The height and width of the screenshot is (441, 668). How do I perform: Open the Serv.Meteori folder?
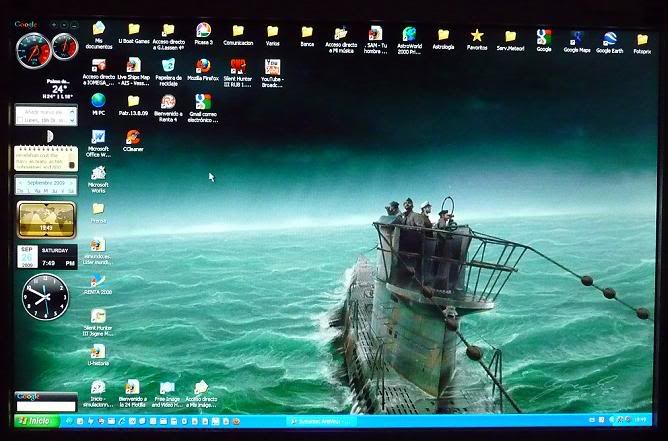(x=510, y=41)
